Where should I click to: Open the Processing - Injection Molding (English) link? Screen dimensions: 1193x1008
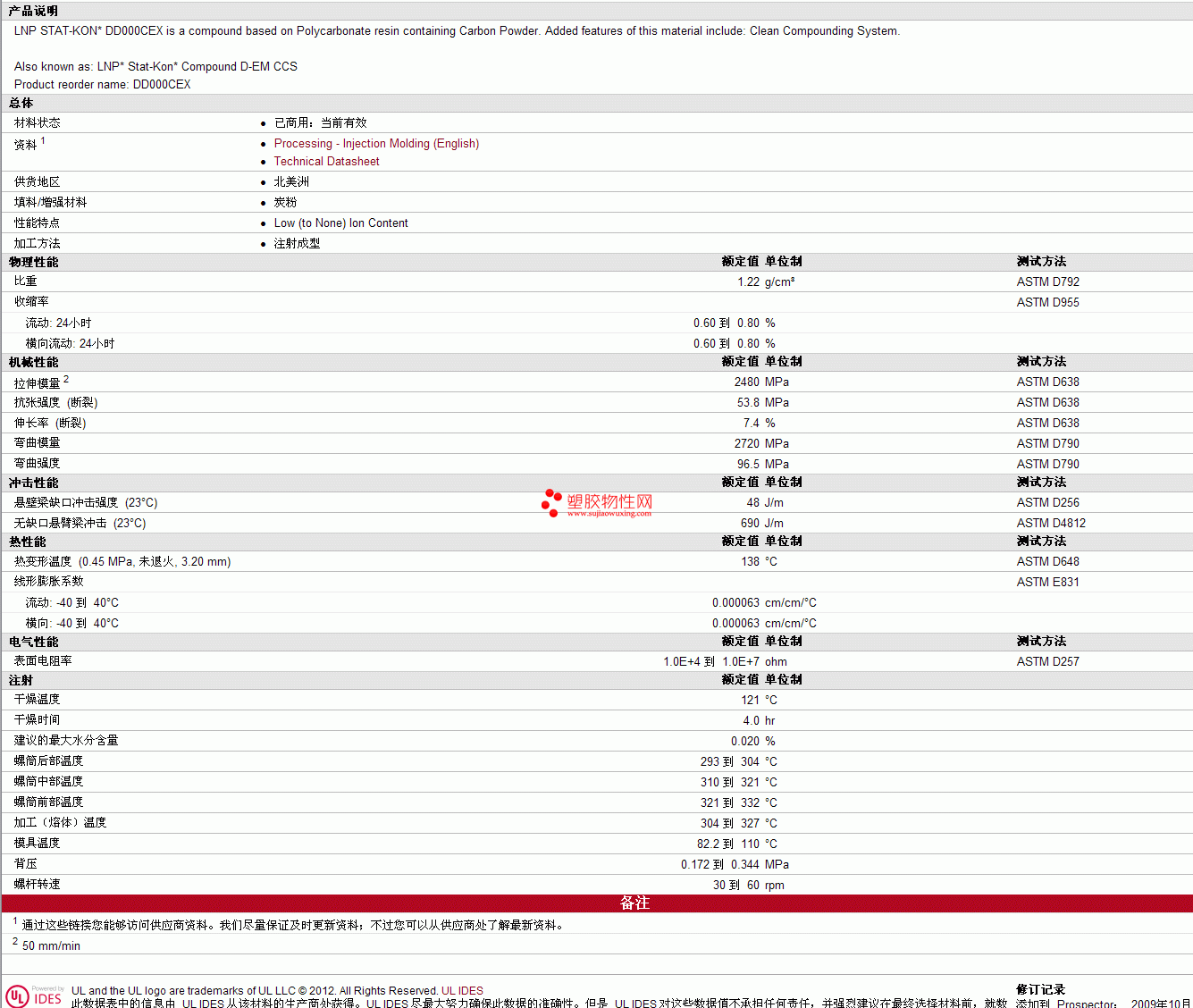click(x=376, y=144)
